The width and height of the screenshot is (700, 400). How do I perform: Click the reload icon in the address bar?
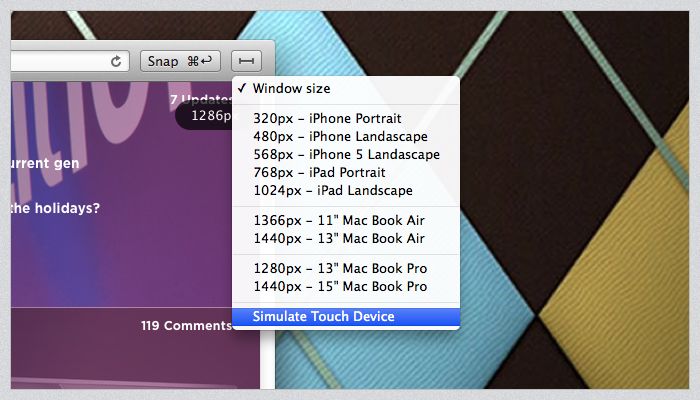[x=116, y=61]
